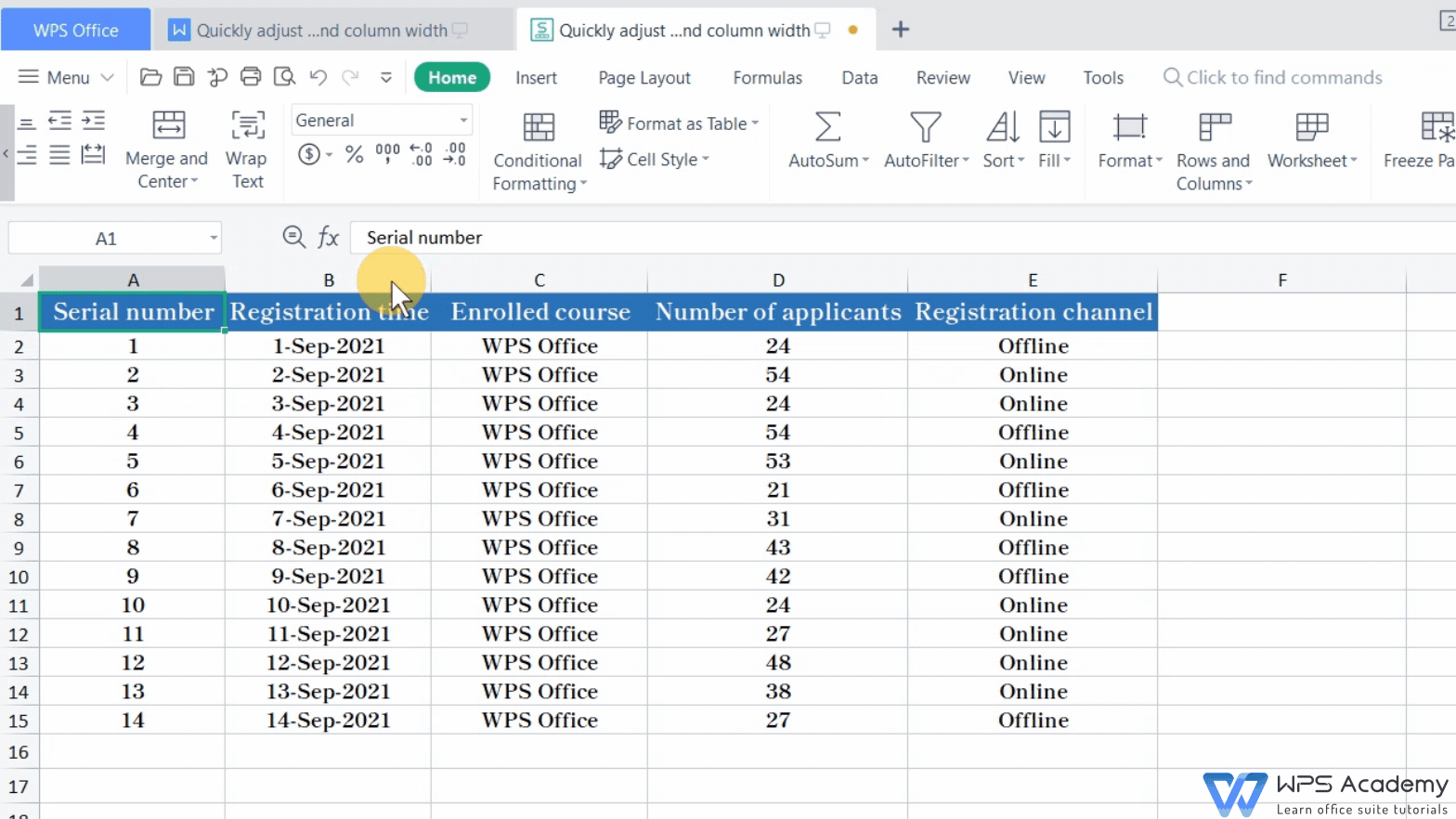Add a new document tab with plus

900,30
